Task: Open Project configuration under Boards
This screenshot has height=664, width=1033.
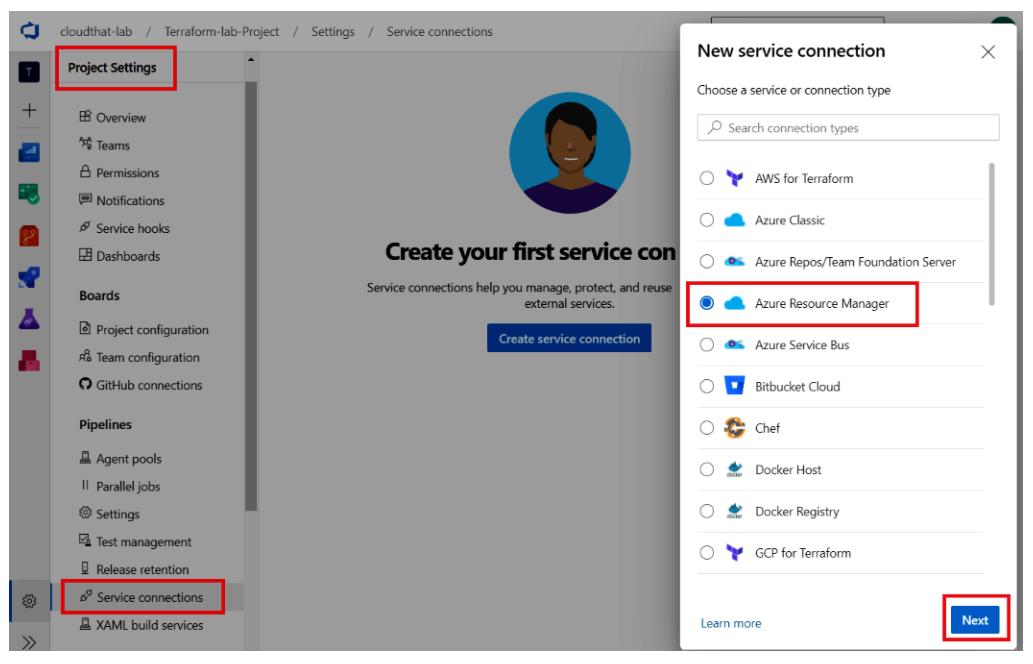Action: [152, 329]
